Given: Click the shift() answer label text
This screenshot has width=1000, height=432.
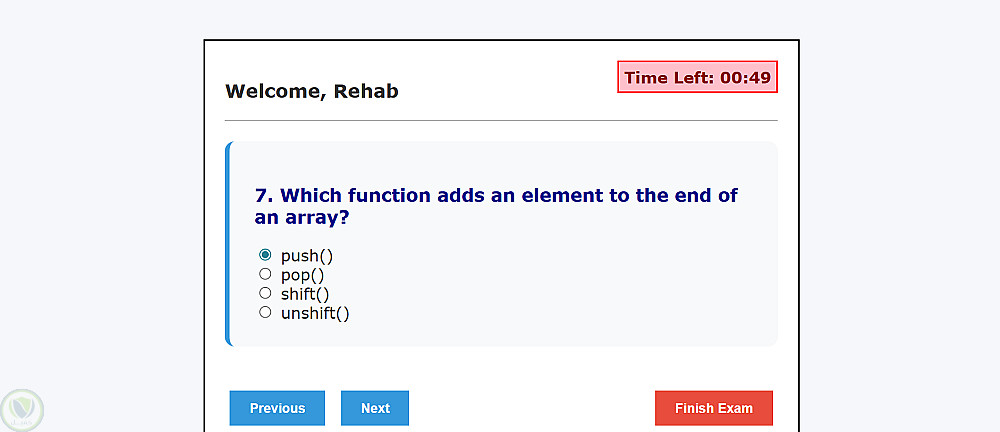Looking at the screenshot, I should 305,294.
